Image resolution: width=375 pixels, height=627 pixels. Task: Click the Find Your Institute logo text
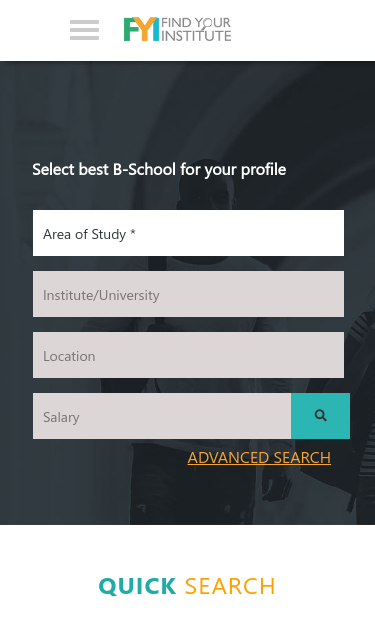196,29
